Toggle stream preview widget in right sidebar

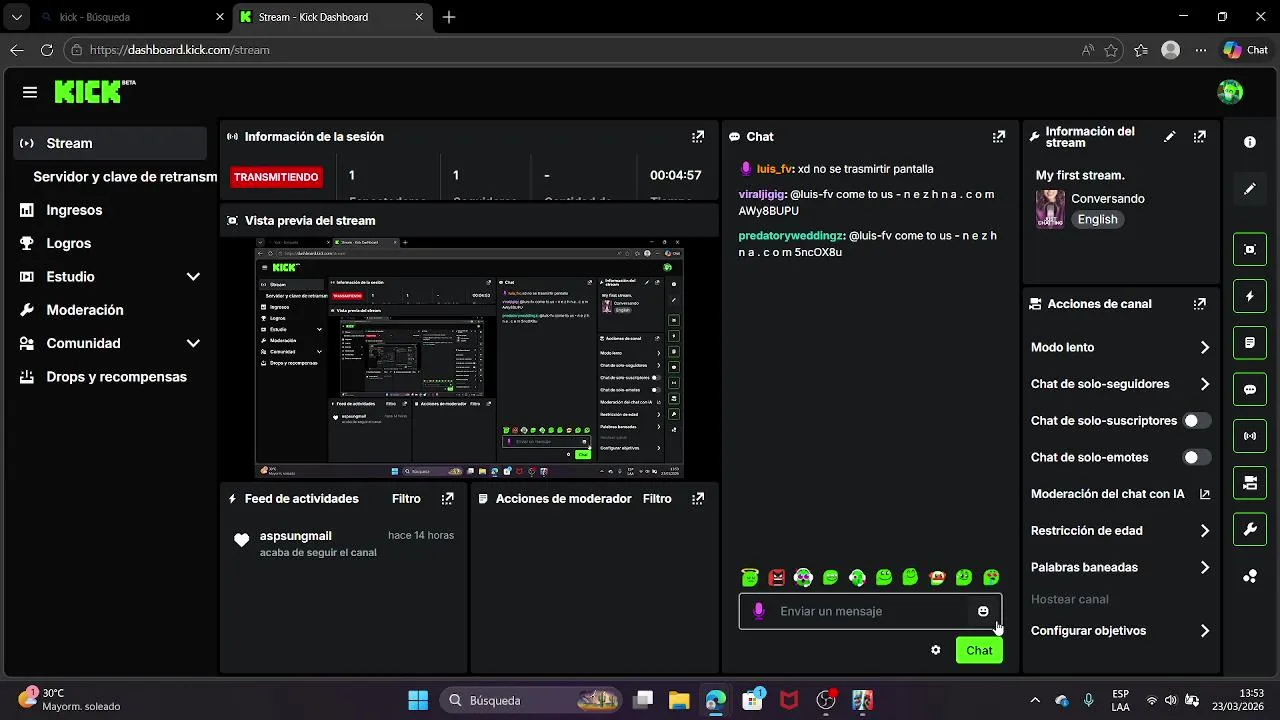[1250, 249]
